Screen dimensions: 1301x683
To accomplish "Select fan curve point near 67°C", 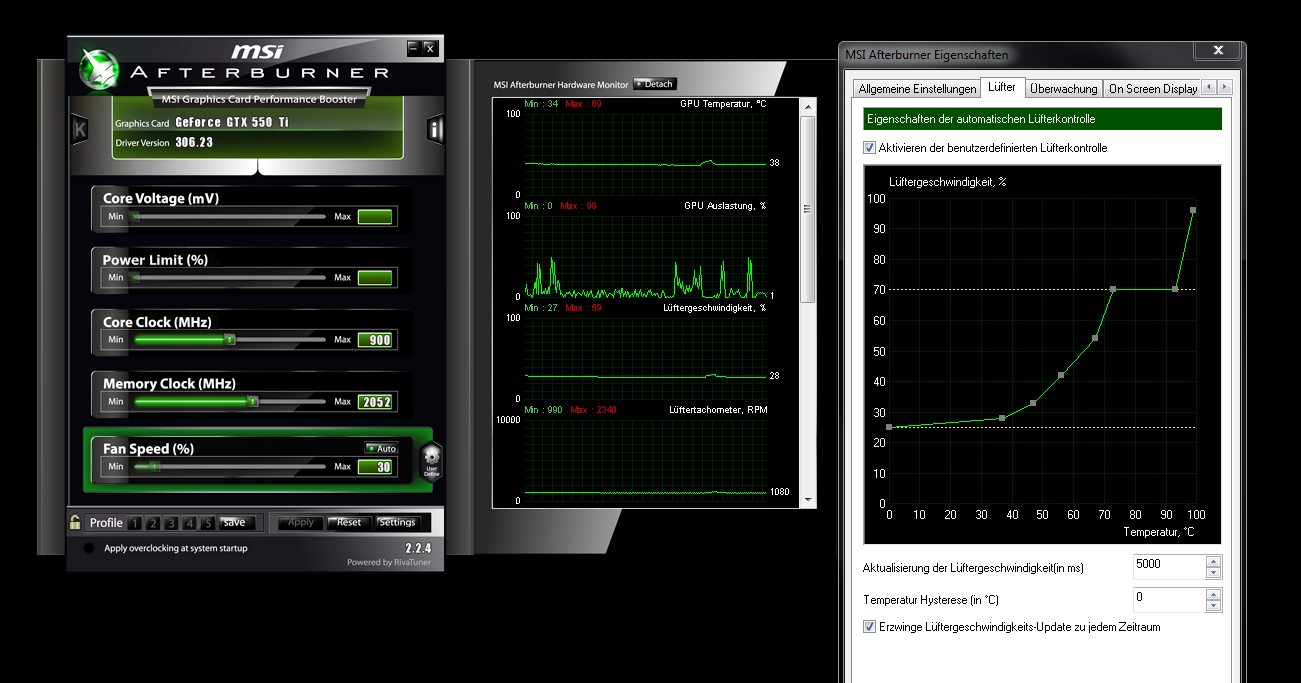I will (x=1095, y=338).
